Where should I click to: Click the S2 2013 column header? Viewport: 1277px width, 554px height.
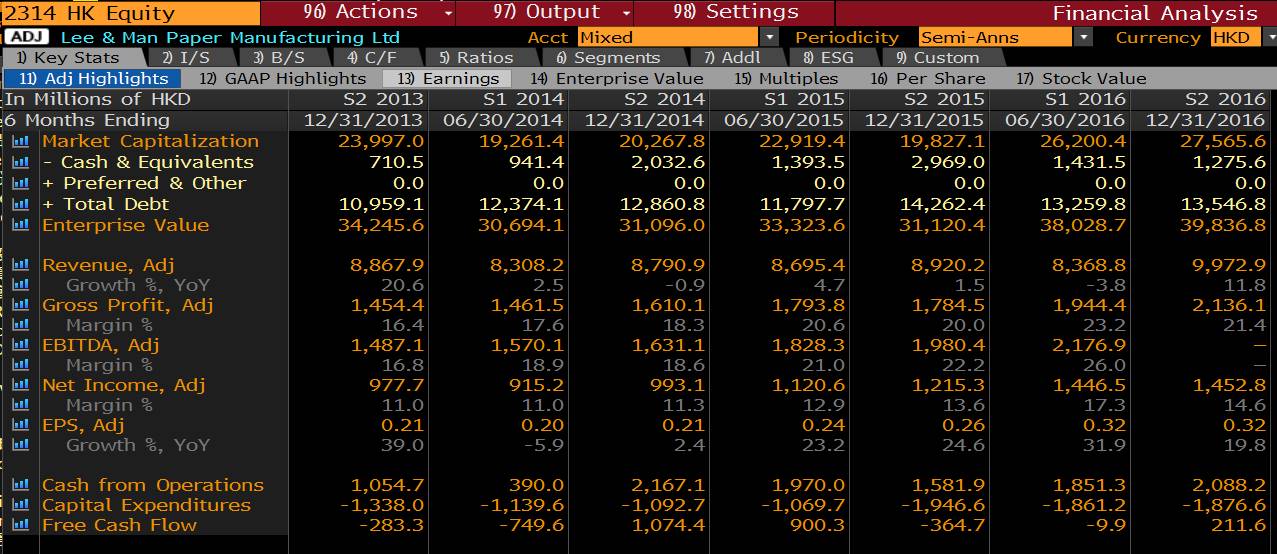(x=384, y=99)
